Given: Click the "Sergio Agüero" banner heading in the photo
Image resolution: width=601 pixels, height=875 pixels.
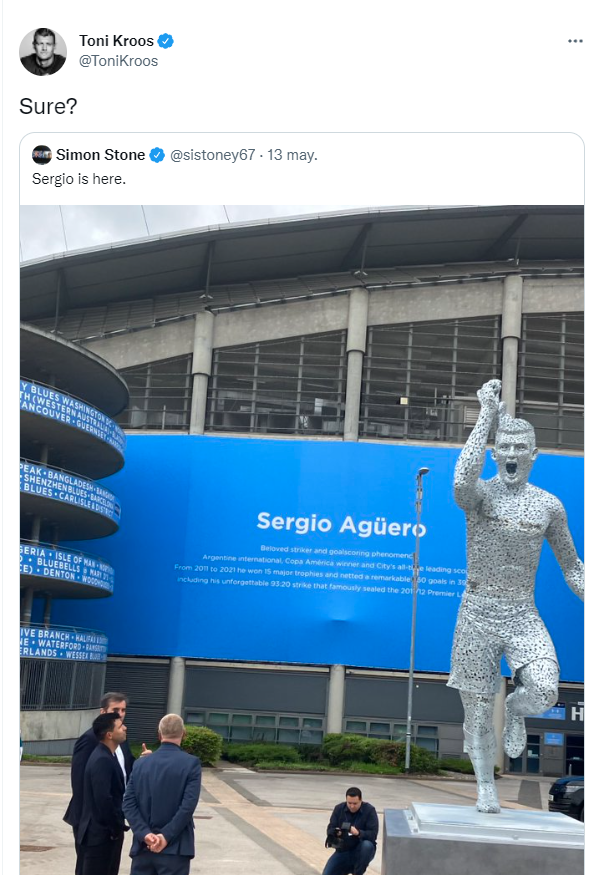Looking at the screenshot, I should tap(342, 524).
